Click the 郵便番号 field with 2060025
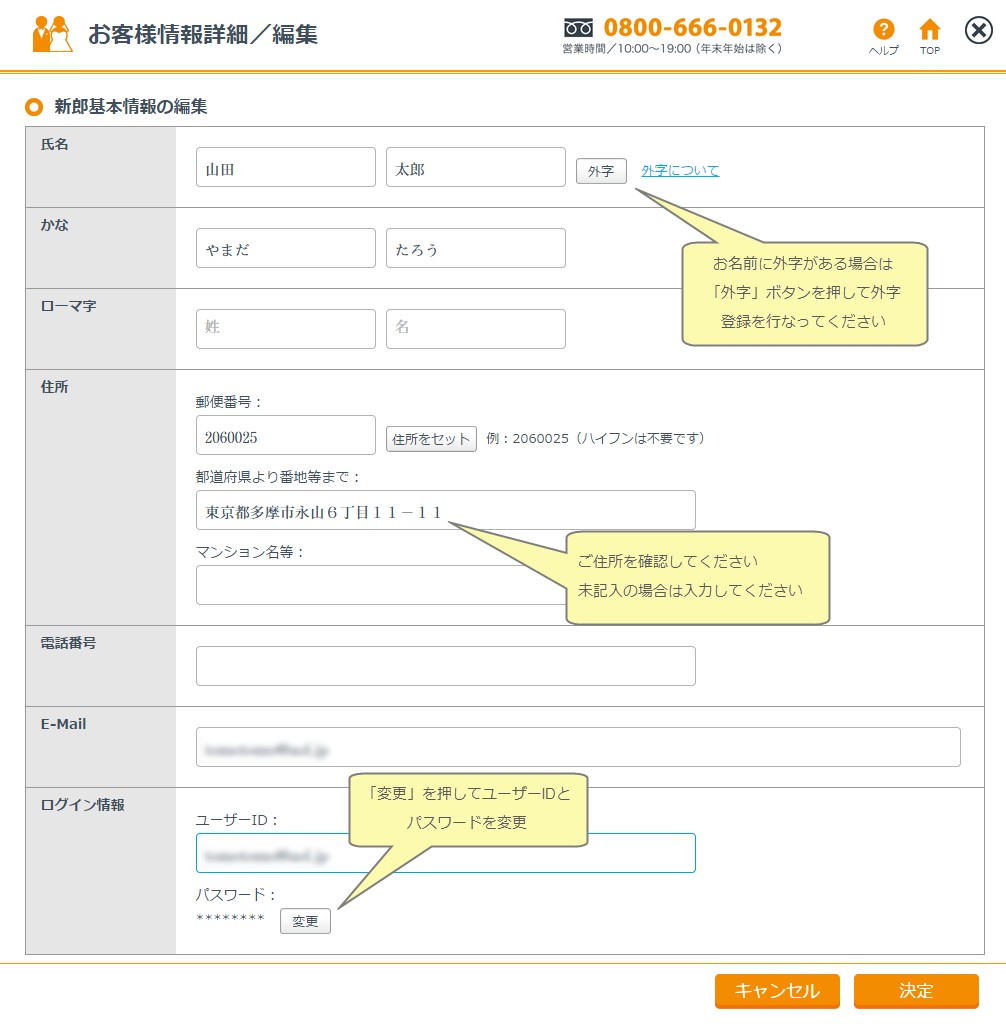Image resolution: width=1006 pixels, height=1024 pixels. 285,436
